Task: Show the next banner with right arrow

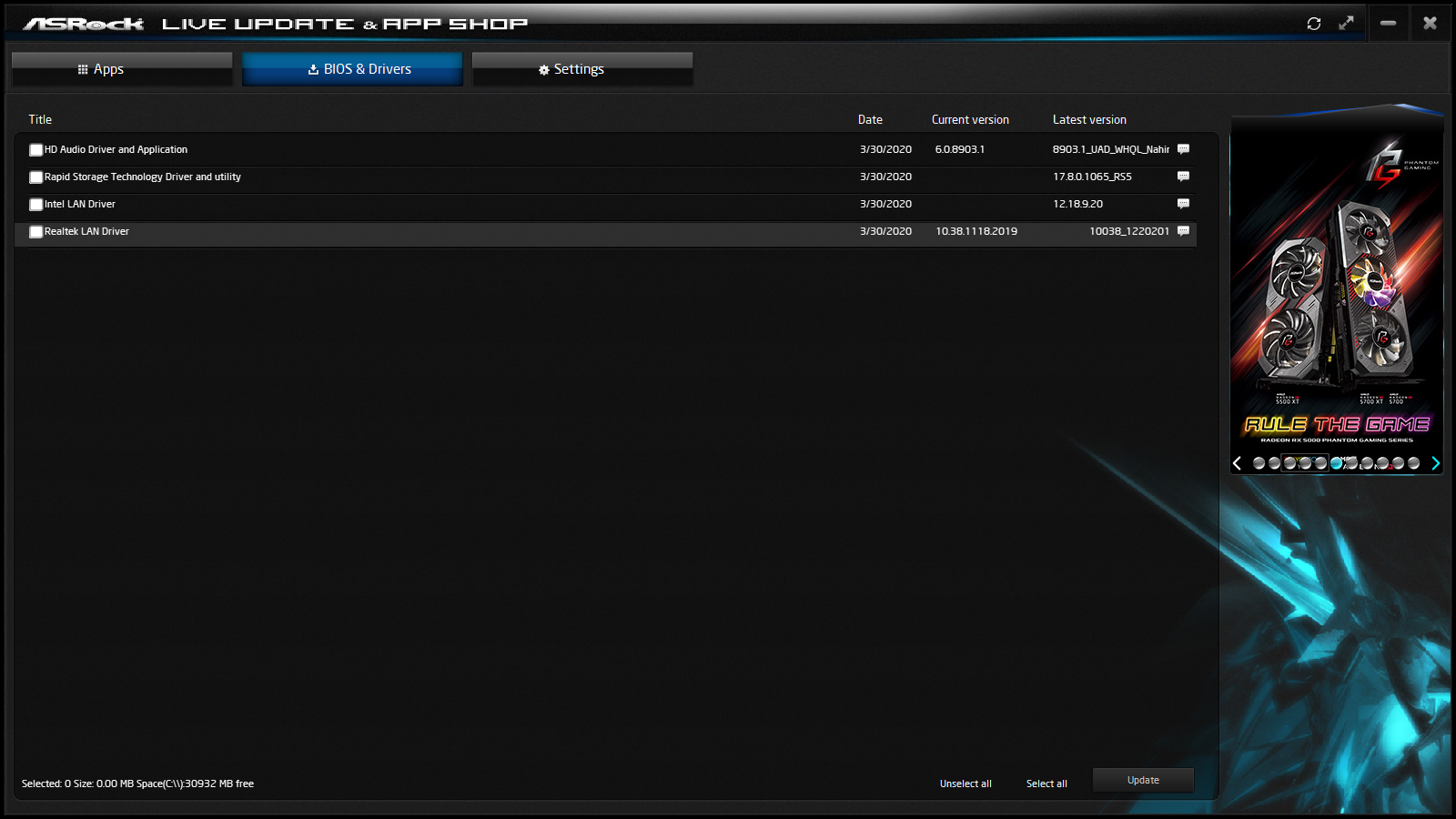Action: (1435, 463)
